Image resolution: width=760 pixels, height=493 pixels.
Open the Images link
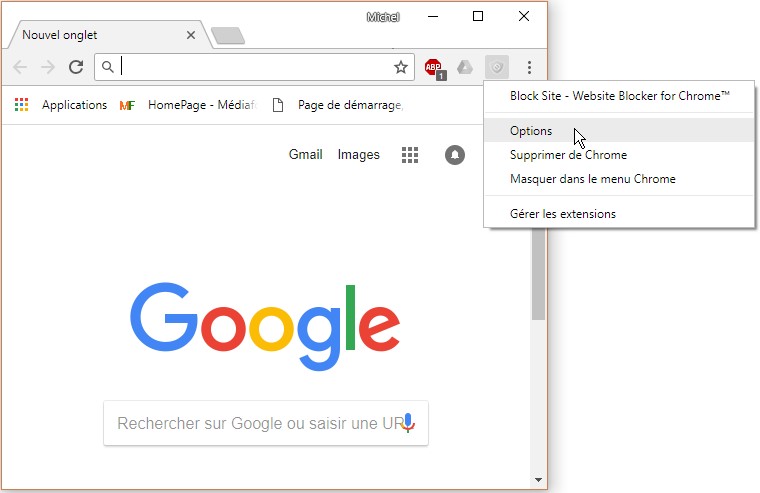(359, 155)
